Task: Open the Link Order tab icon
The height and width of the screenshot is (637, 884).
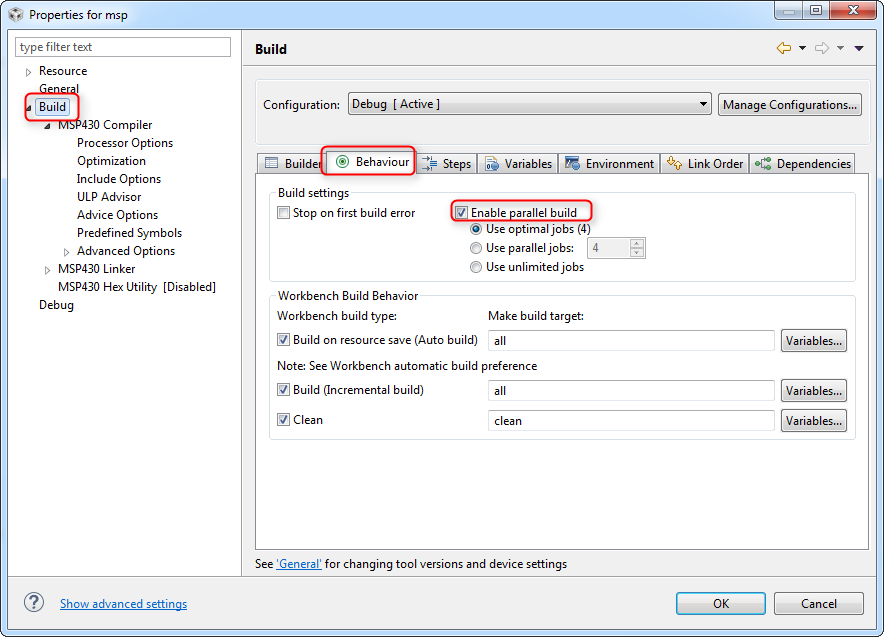Action: [x=674, y=163]
